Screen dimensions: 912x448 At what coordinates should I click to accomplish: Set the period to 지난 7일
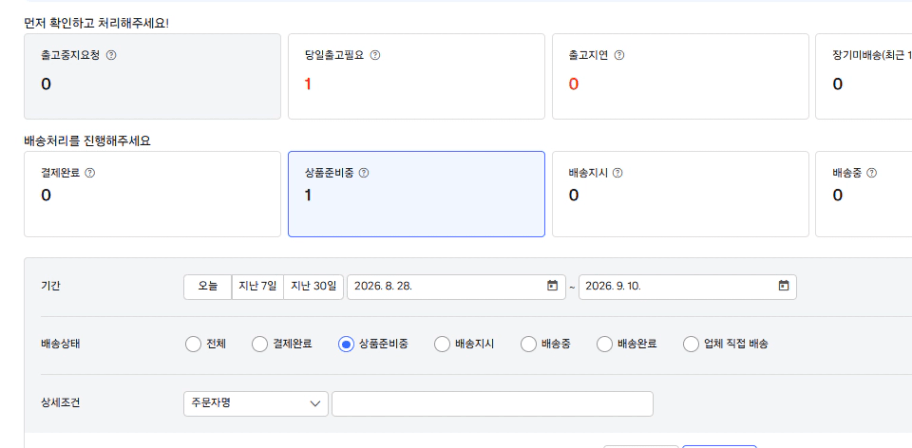(x=258, y=287)
